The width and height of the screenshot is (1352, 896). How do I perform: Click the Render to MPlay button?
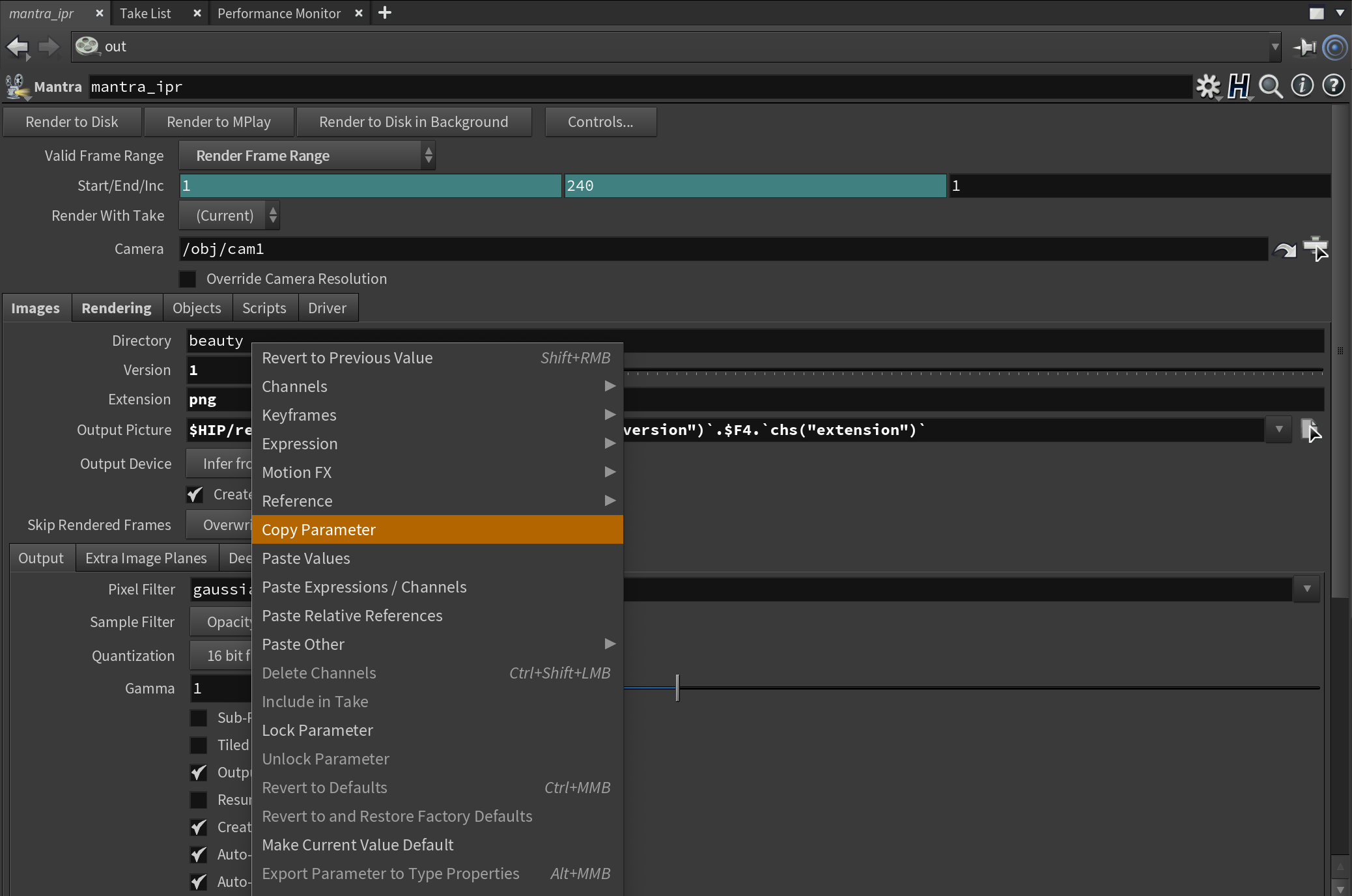(218, 122)
